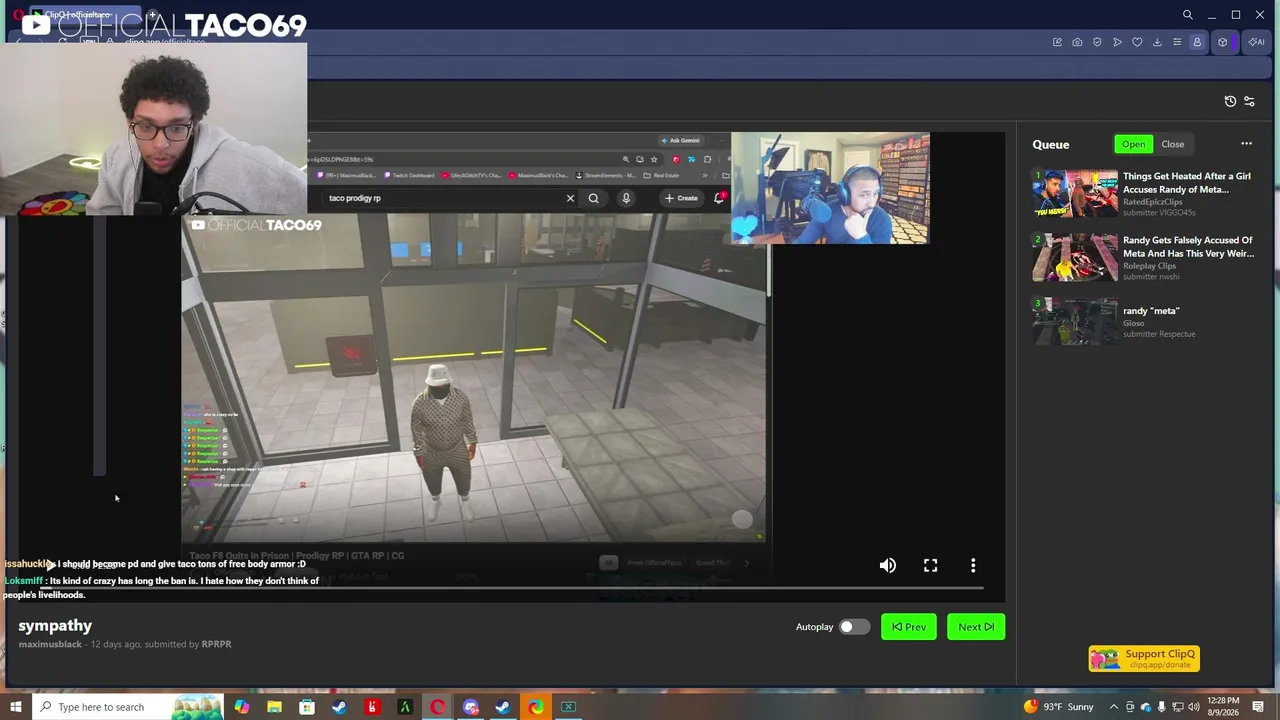Viewport: 1280px width, 720px height.
Task: Click the 'submitter VIGGO45s' text
Action: coord(1159,213)
